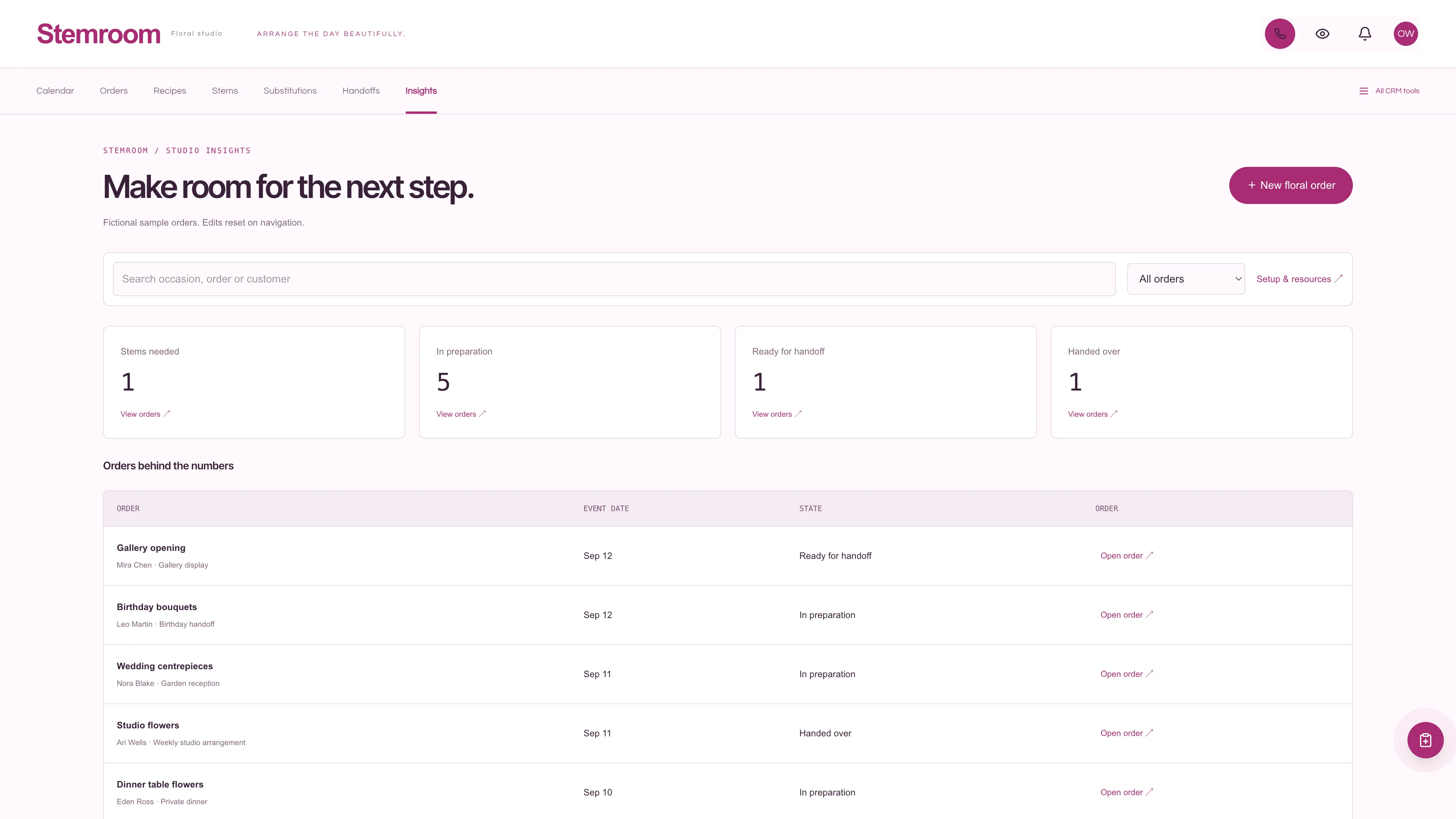Focus the search occasion, order or customer field
Screen dimensions: 1456x819
point(614,279)
